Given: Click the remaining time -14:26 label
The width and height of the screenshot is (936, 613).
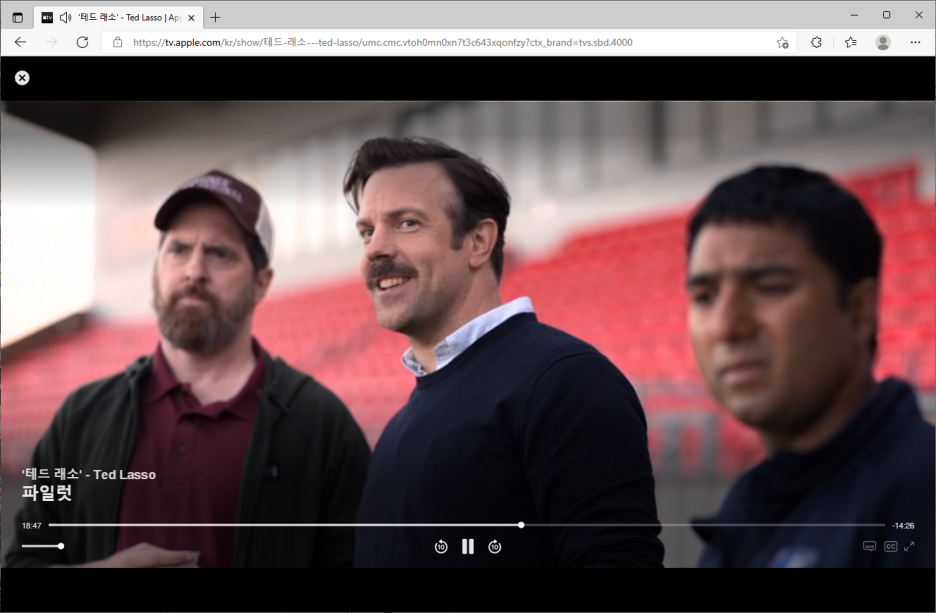Looking at the screenshot, I should click(903, 526).
